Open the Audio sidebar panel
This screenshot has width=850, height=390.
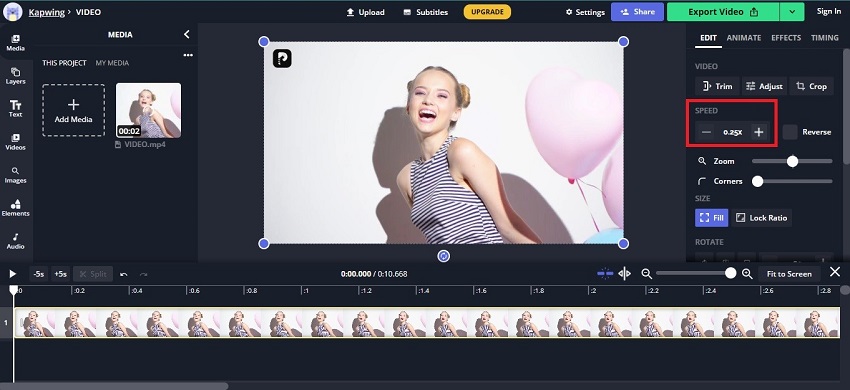click(x=15, y=241)
